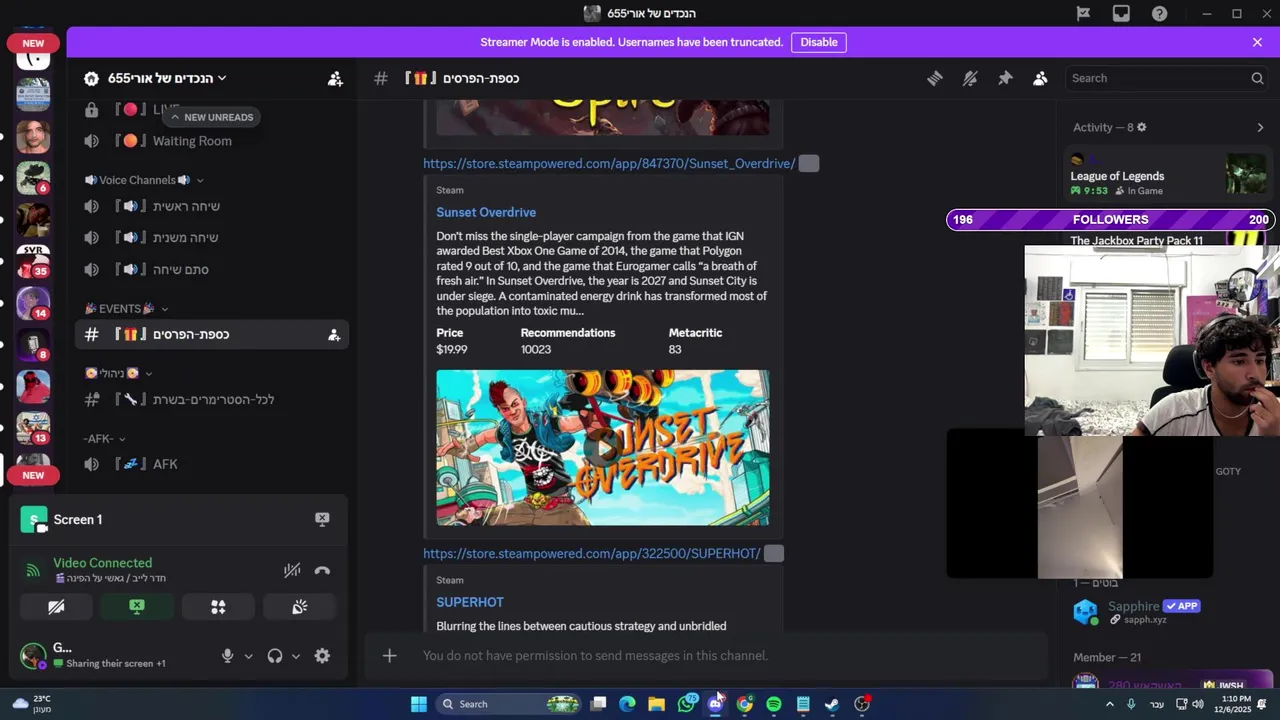
Task: Open the לכל-הסטרימרים-בשרת channel
Action: [211, 399]
